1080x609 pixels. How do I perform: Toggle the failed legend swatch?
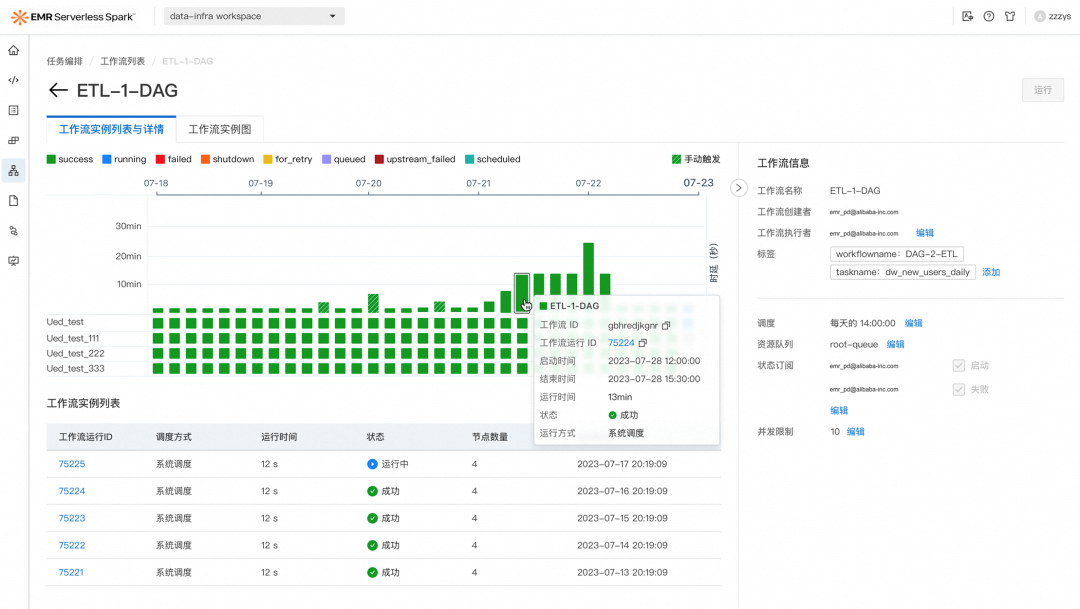pyautogui.click(x=160, y=159)
